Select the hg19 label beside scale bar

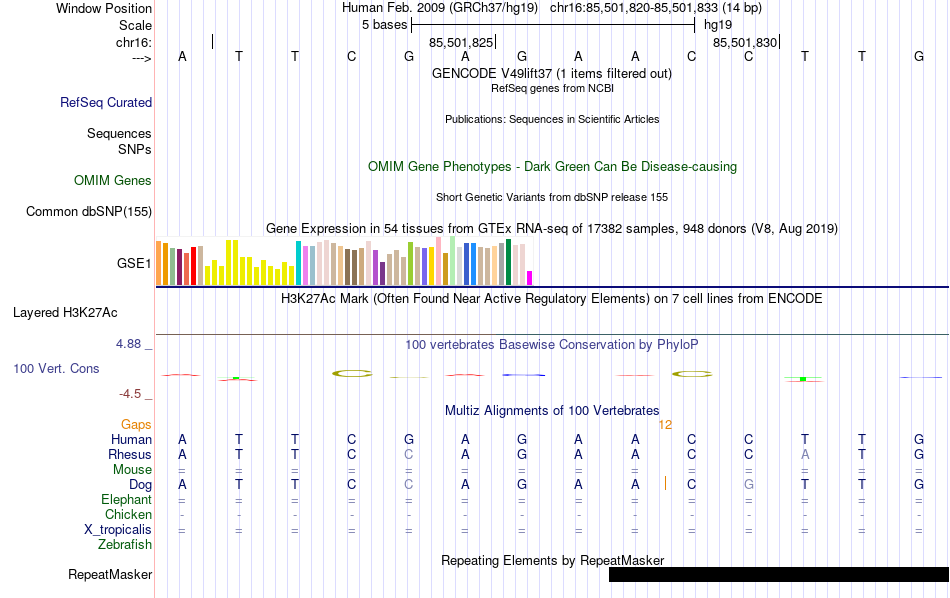pyautogui.click(x=718, y=25)
